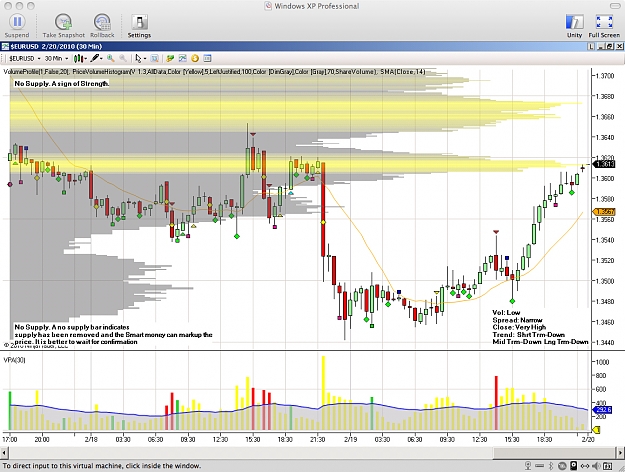
Task: Click the VM keyboard/dash status icon
Action: (539, 466)
